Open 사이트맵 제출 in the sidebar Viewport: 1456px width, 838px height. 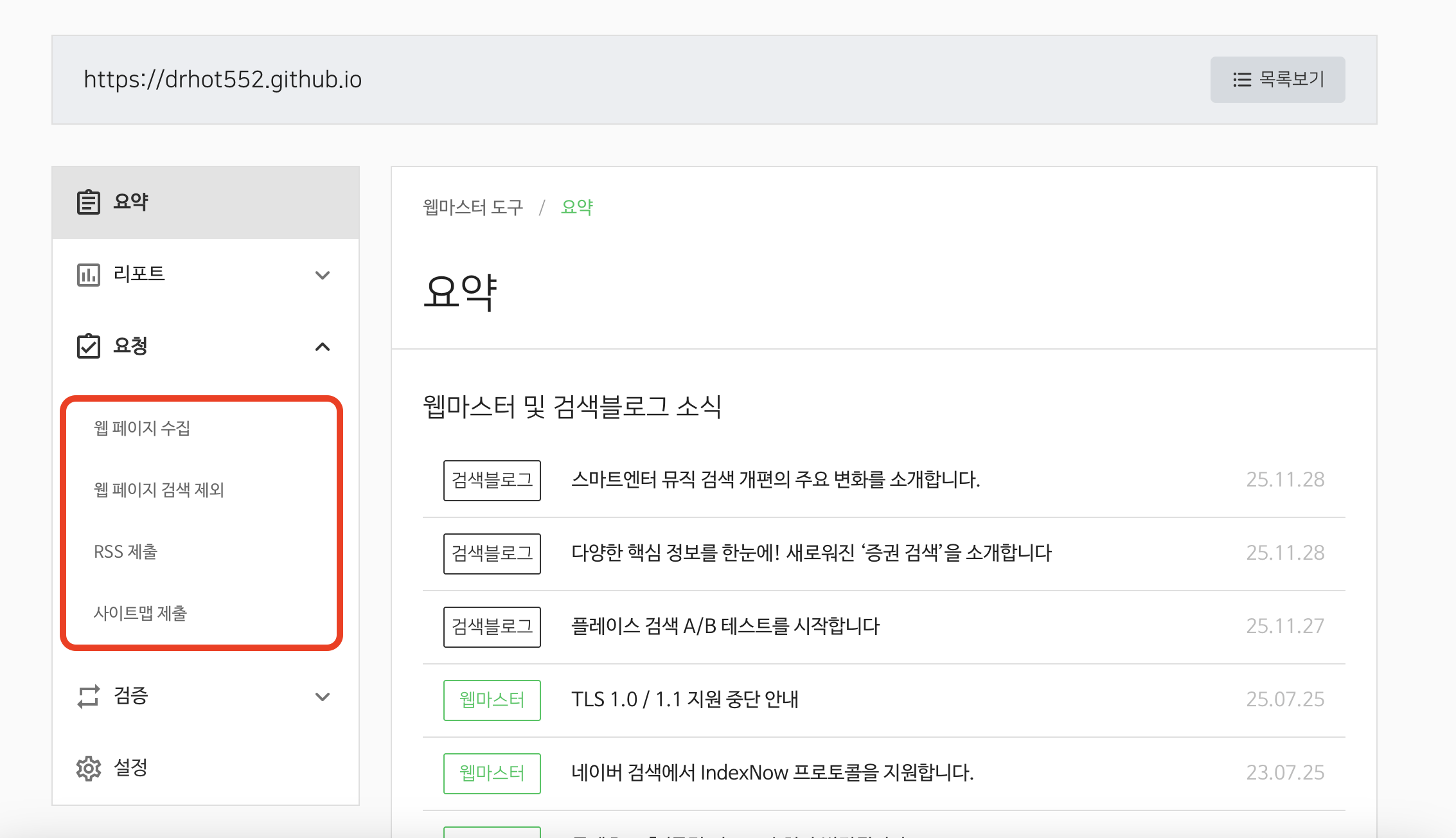click(x=141, y=614)
